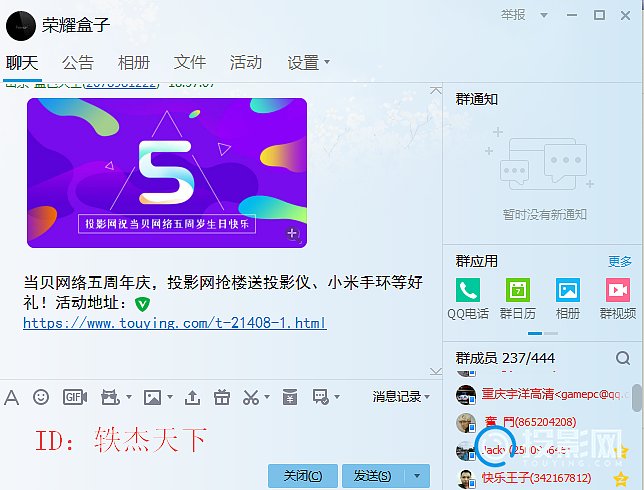This screenshot has width=644, height=490.
Task: Expand send picture options arrow
Action: pos(170,397)
